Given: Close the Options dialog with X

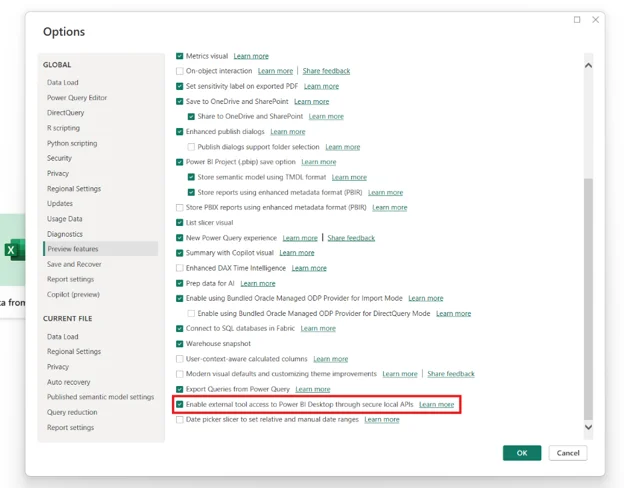Looking at the screenshot, I should [595, 20].
